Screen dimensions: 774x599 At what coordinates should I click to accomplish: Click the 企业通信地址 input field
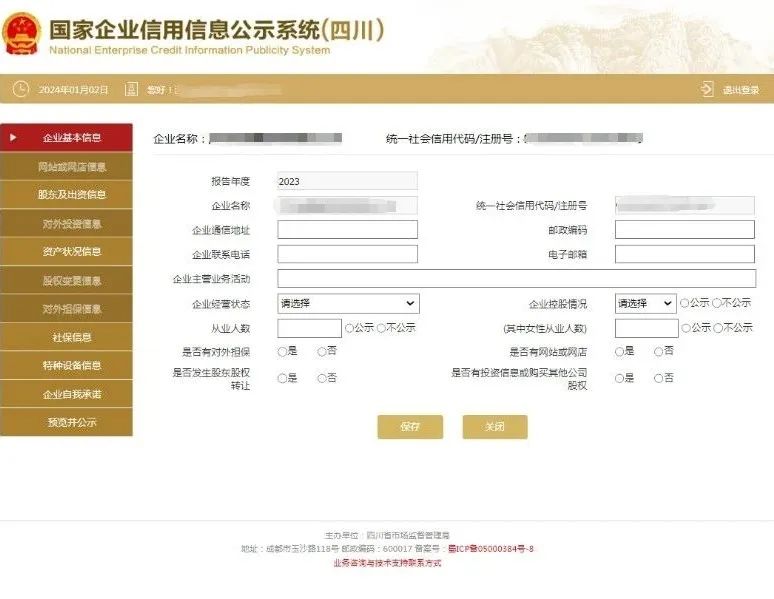347,230
